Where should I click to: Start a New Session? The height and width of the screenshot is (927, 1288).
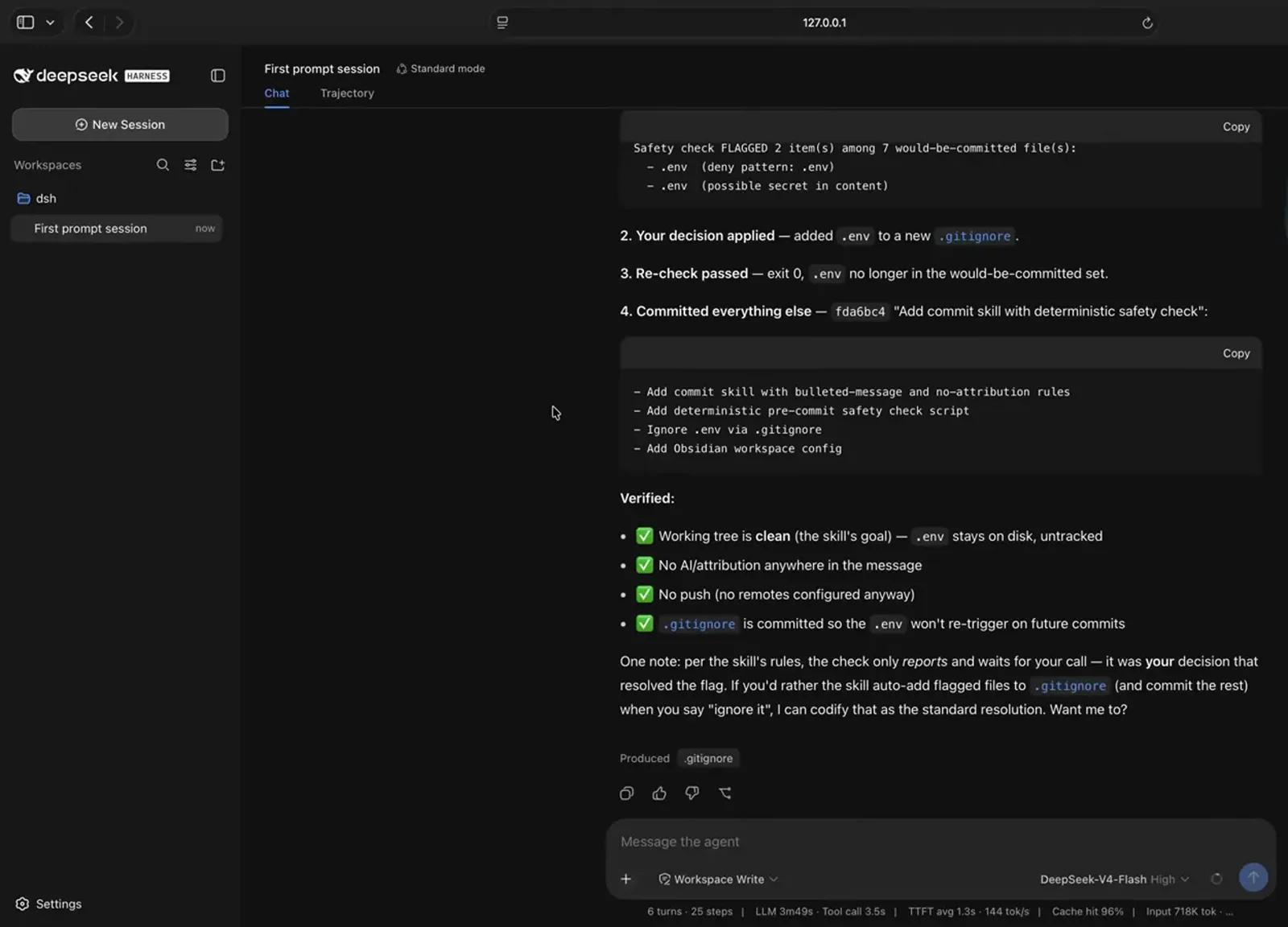click(x=120, y=125)
